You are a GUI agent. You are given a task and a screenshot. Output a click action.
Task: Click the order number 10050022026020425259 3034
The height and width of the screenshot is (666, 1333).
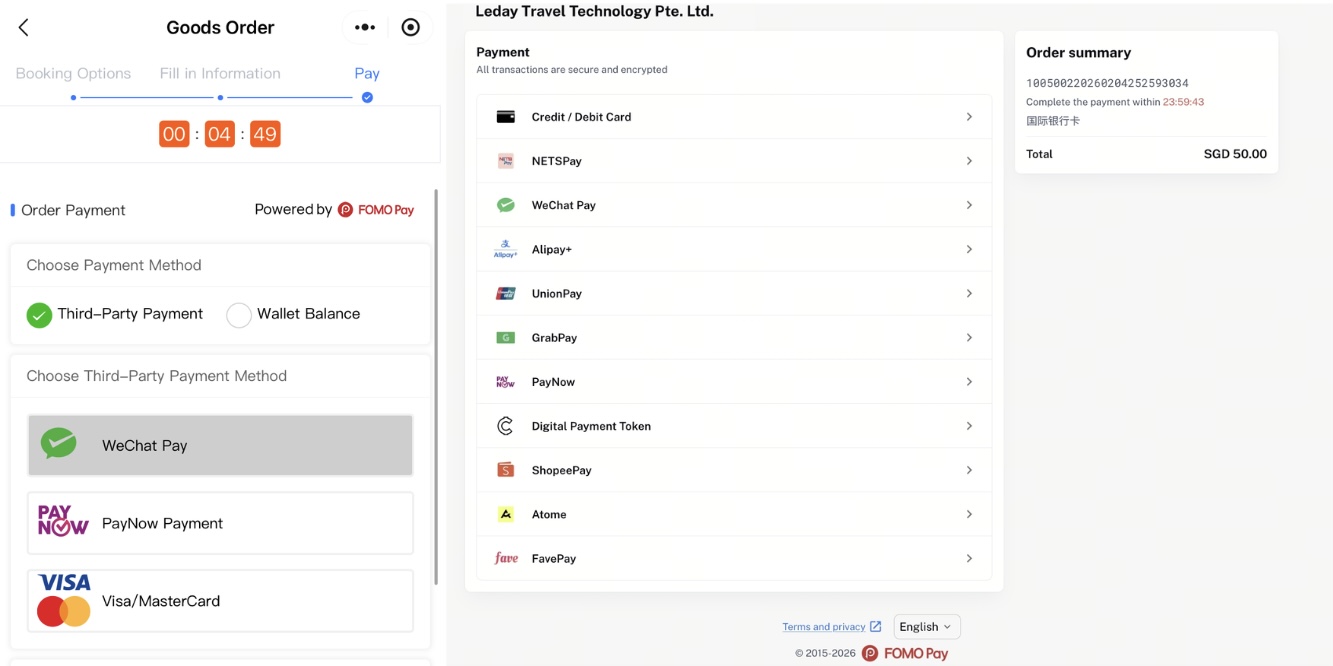pos(1107,83)
